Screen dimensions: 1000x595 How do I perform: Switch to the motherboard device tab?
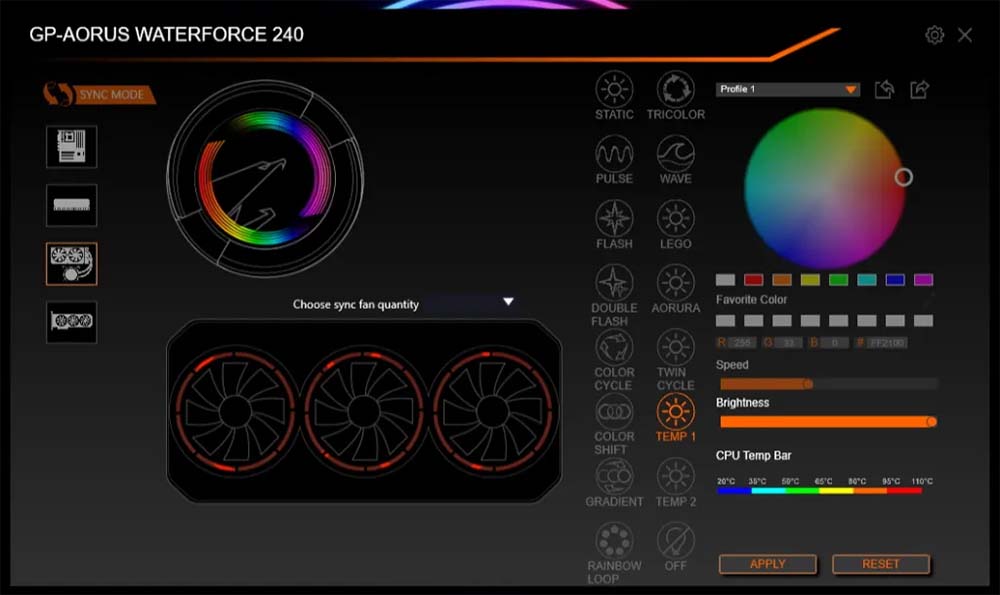pyautogui.click(x=72, y=147)
